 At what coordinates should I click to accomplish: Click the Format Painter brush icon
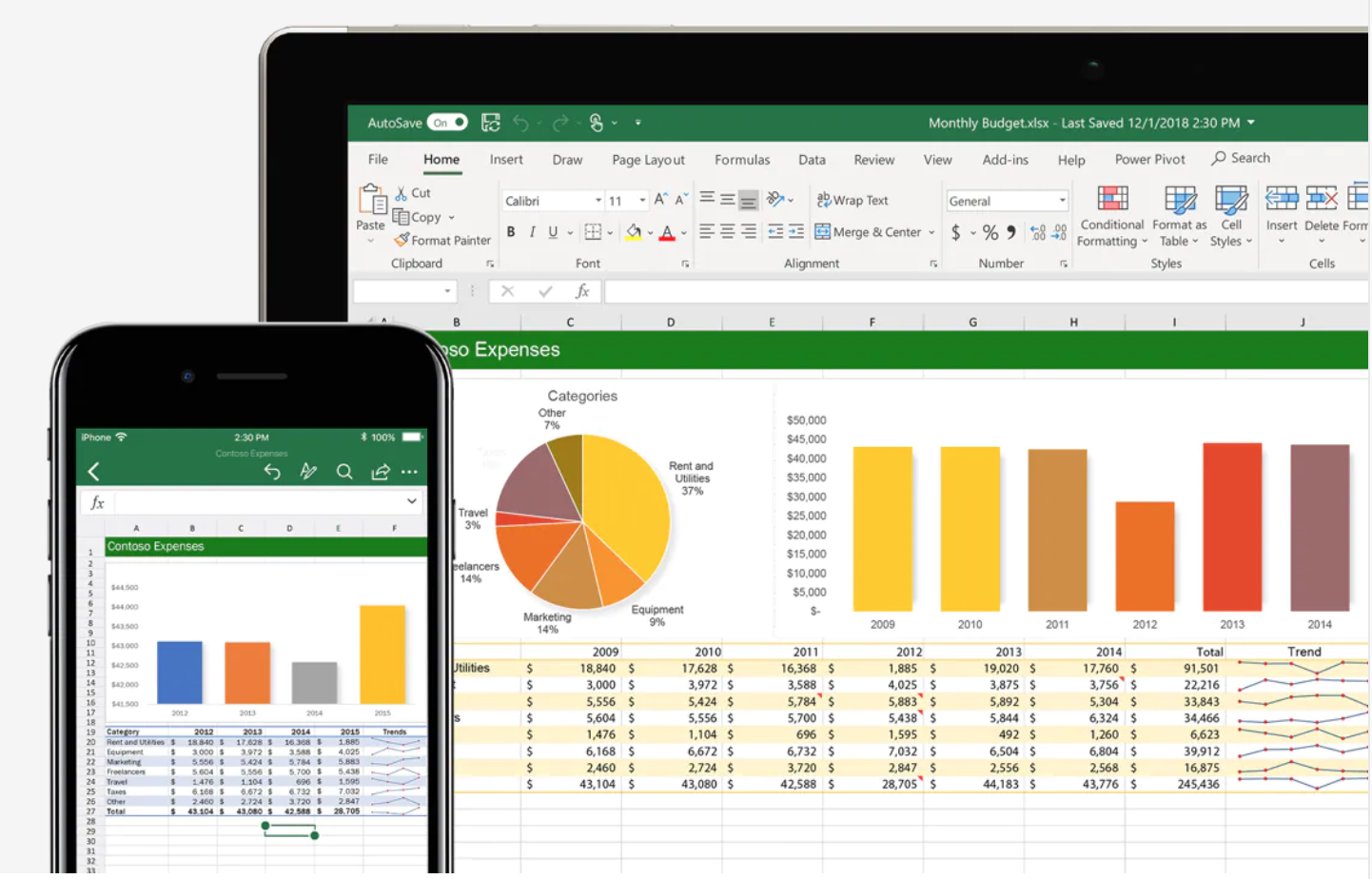pos(402,240)
